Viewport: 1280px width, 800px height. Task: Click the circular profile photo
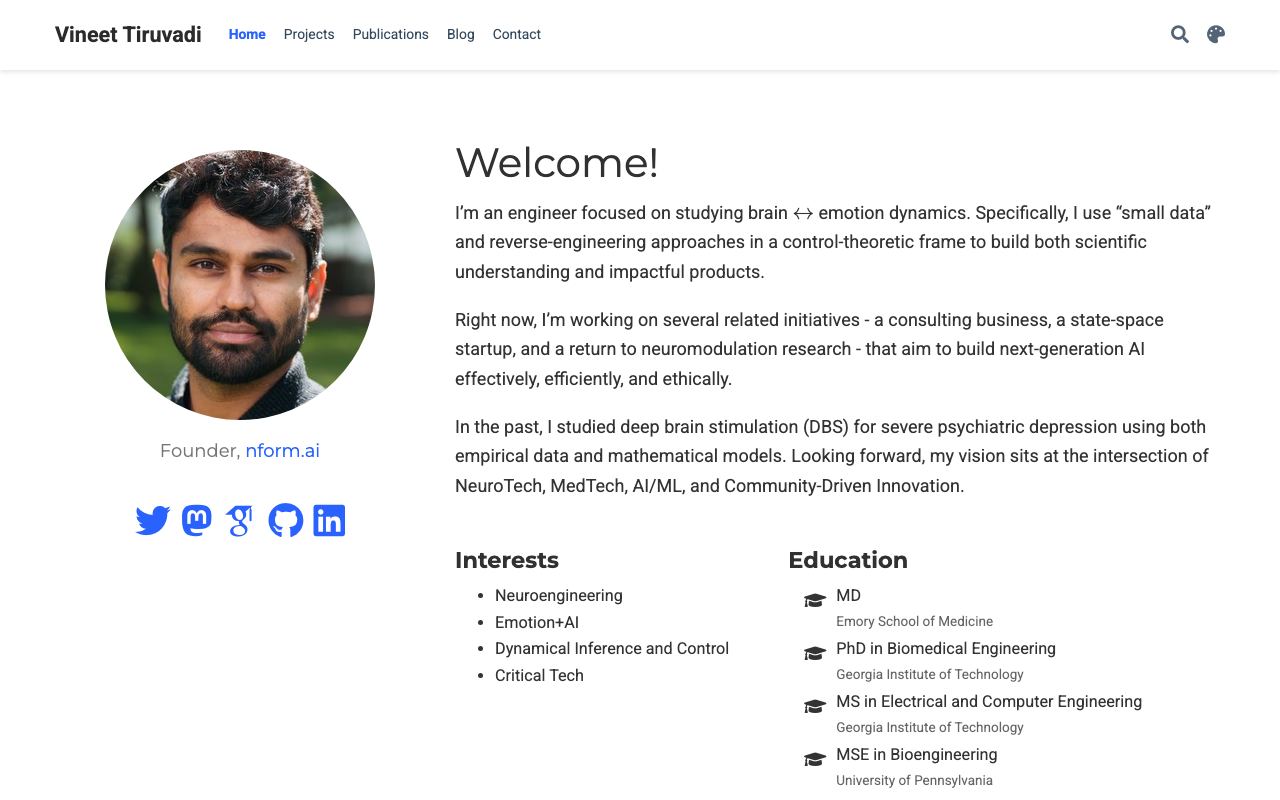(240, 285)
